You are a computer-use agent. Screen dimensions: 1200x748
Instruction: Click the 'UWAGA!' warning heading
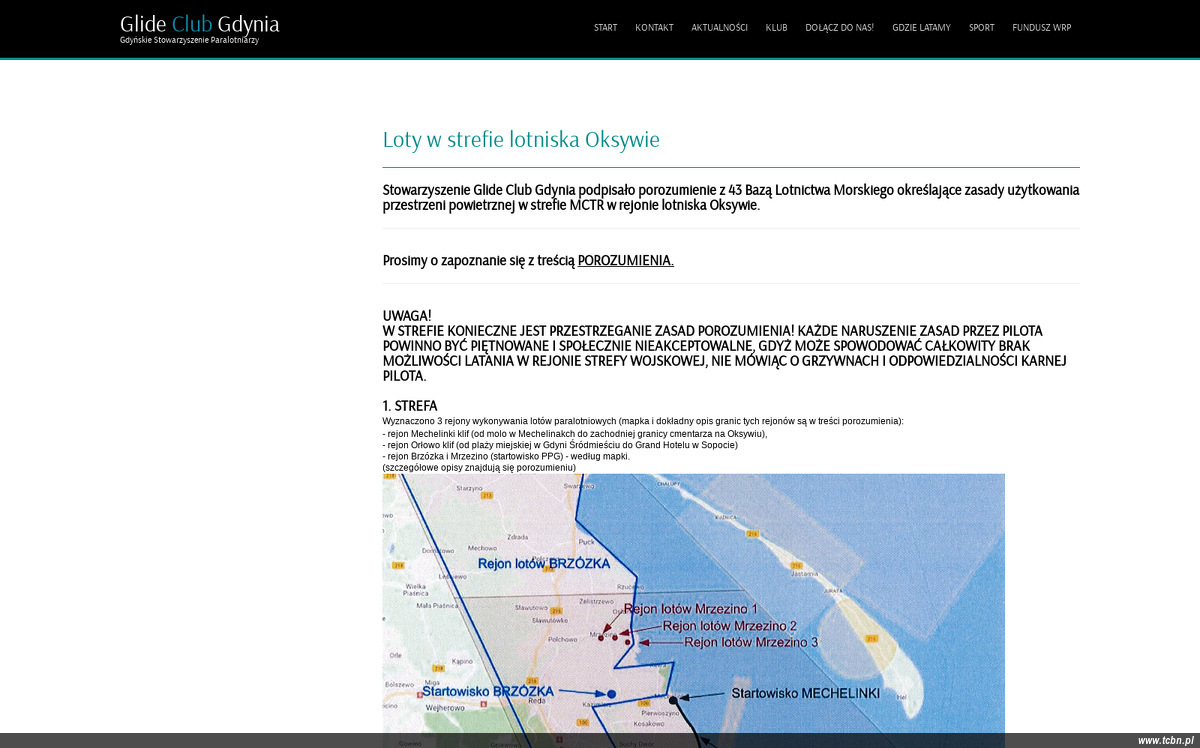point(407,316)
